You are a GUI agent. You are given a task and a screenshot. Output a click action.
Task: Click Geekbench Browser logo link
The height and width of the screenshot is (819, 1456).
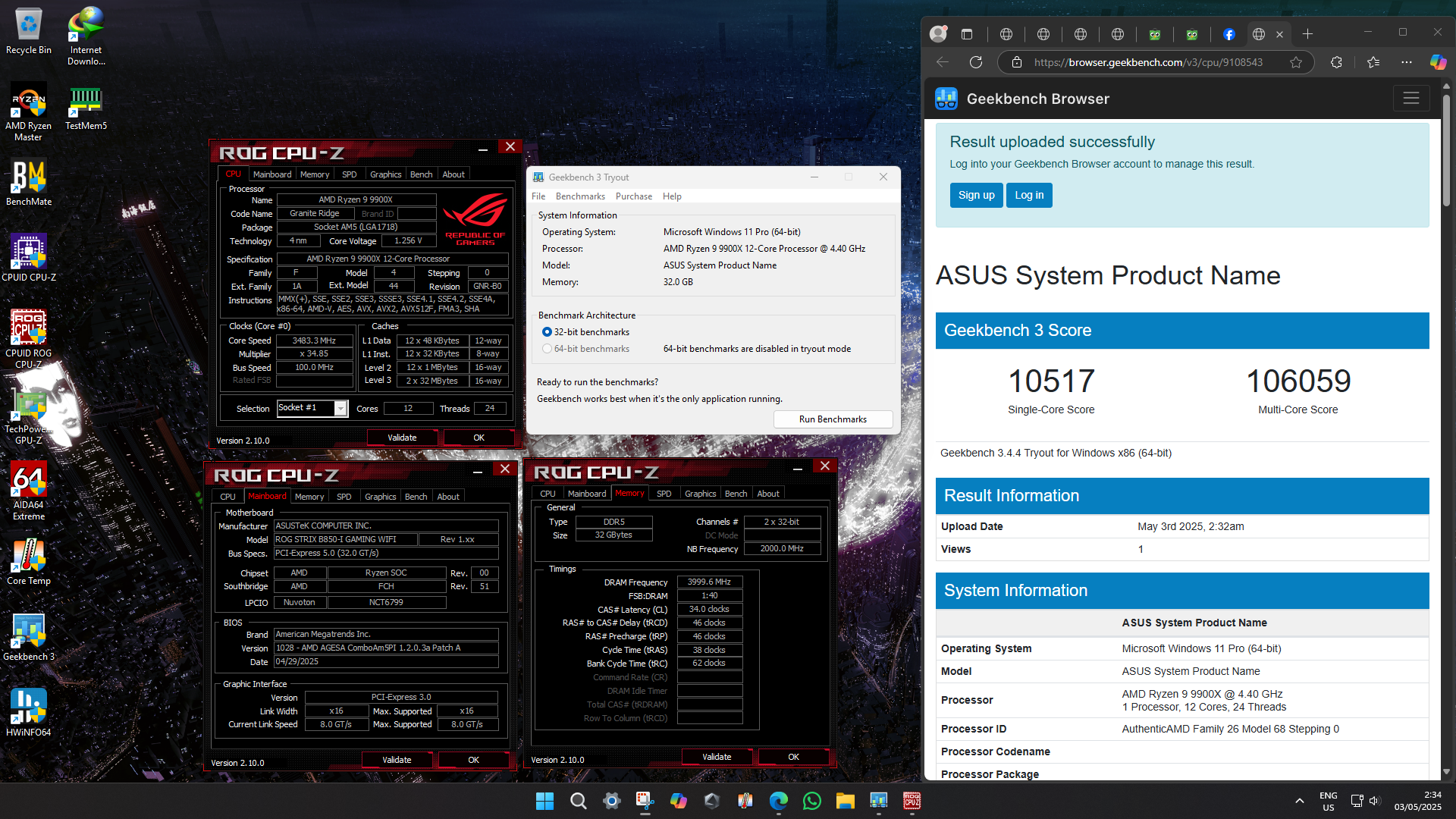[1022, 99]
